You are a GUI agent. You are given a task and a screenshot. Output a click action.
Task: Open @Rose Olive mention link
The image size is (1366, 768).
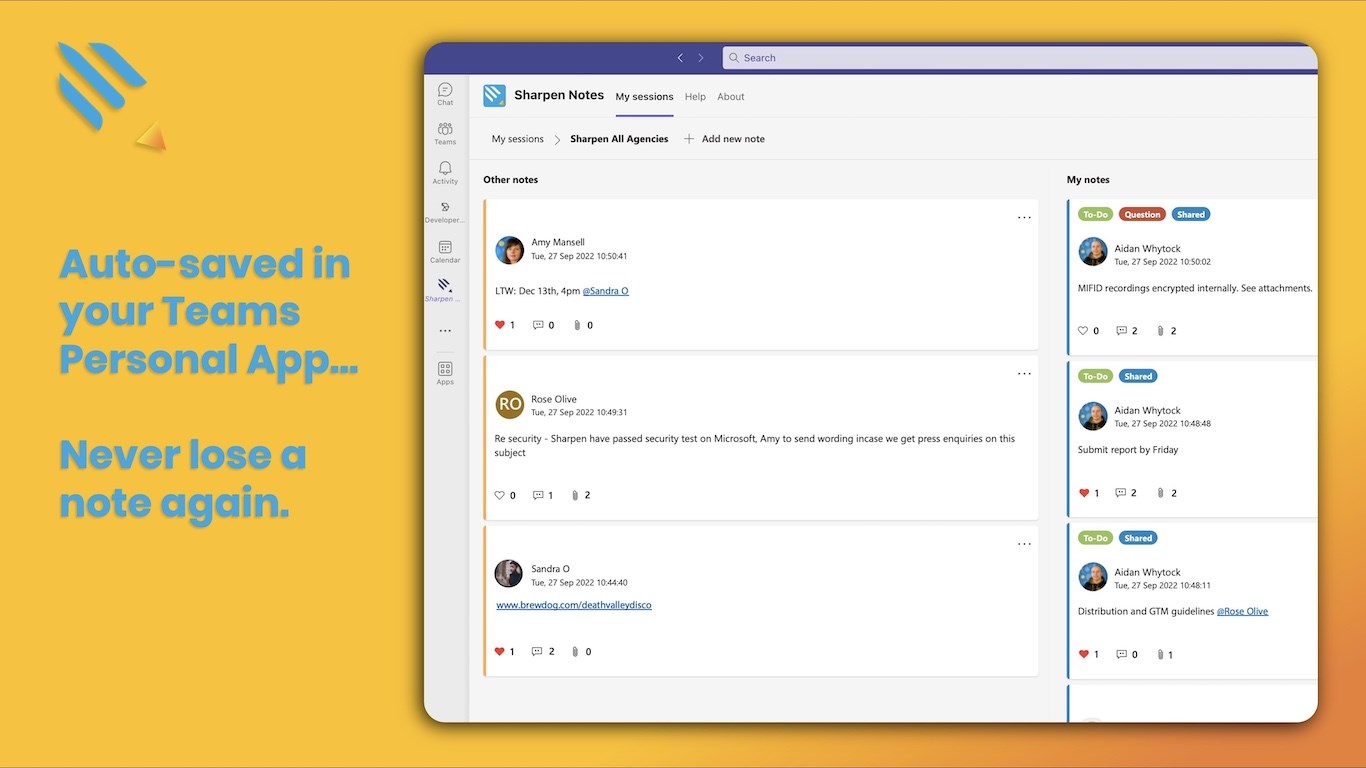[x=1242, y=611]
